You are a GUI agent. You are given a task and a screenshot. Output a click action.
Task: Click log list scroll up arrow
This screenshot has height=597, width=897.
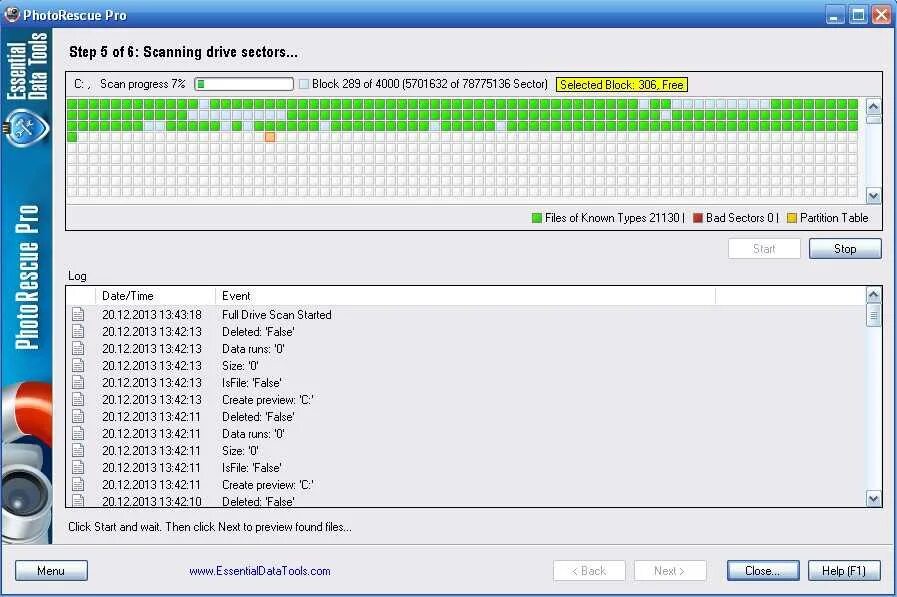[874, 295]
